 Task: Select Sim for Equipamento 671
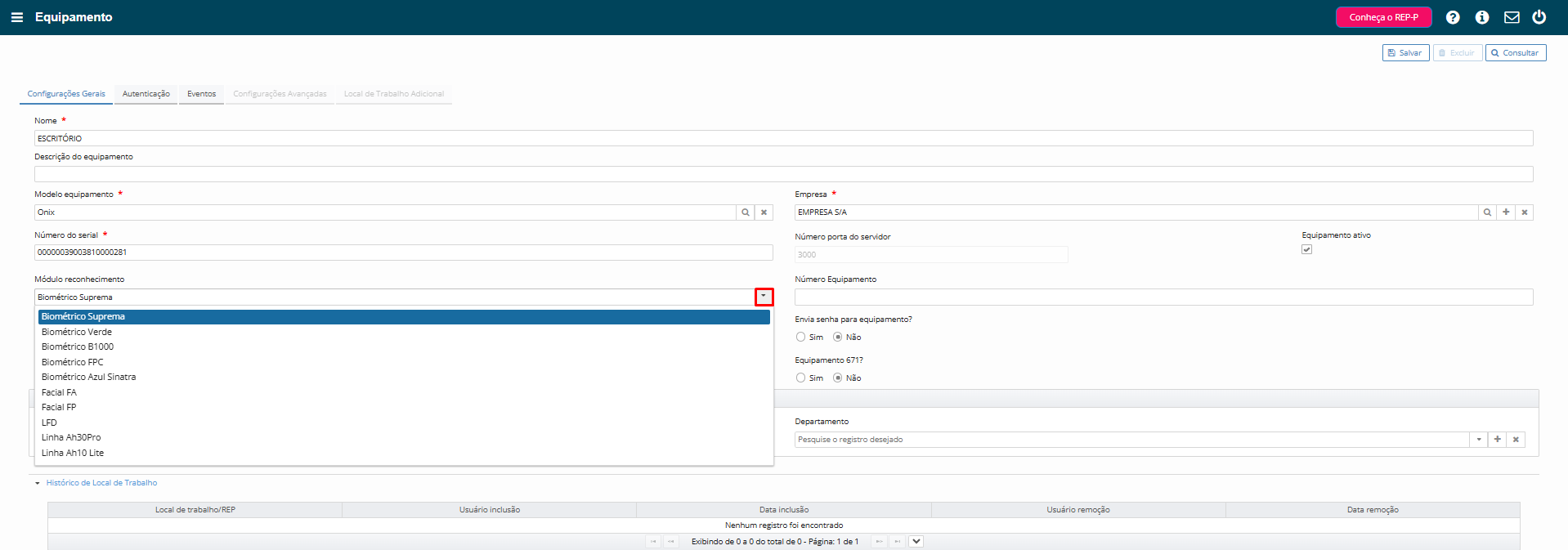pyautogui.click(x=800, y=378)
